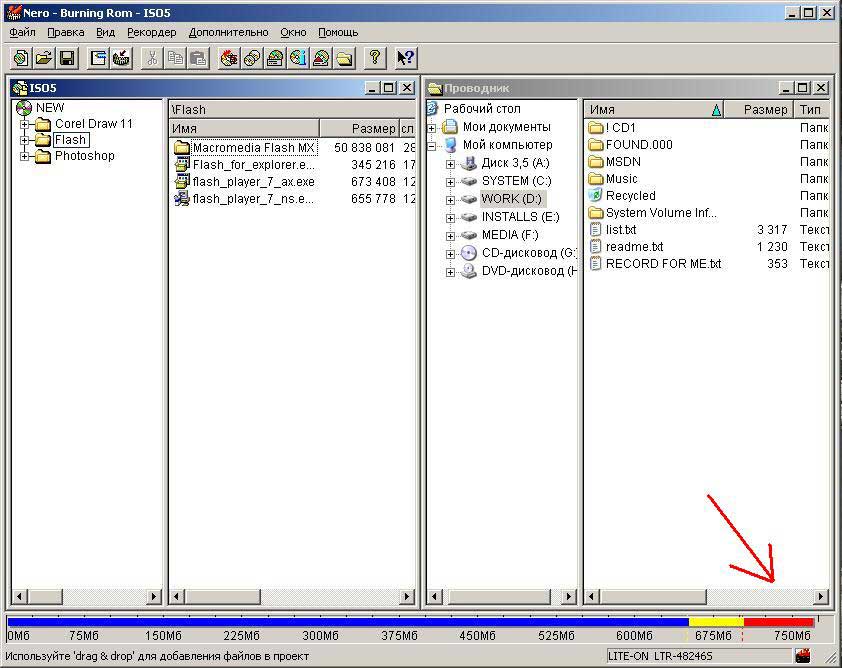This screenshot has height=668, width=842.
Task: Click the NEW disc root node
Action: coord(40,108)
